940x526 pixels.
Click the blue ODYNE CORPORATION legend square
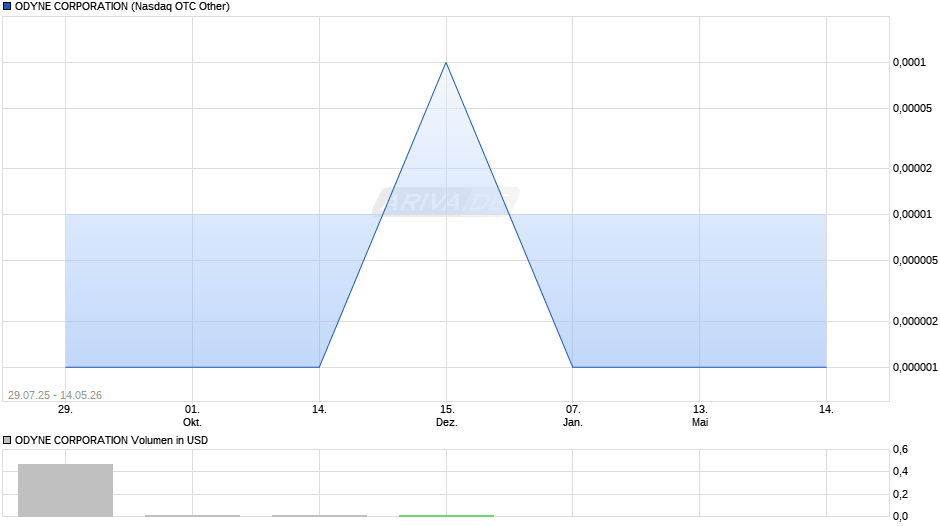coord(7,7)
